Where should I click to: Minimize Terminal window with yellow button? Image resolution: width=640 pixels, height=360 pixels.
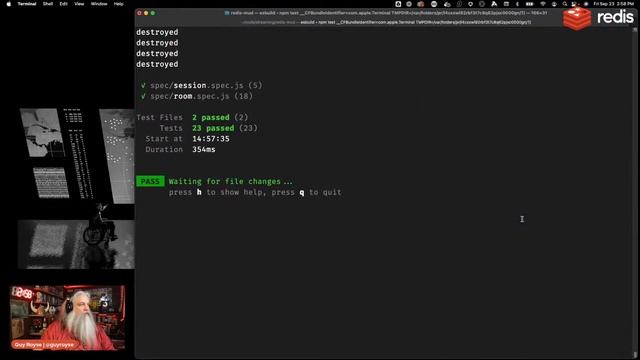[146, 13]
